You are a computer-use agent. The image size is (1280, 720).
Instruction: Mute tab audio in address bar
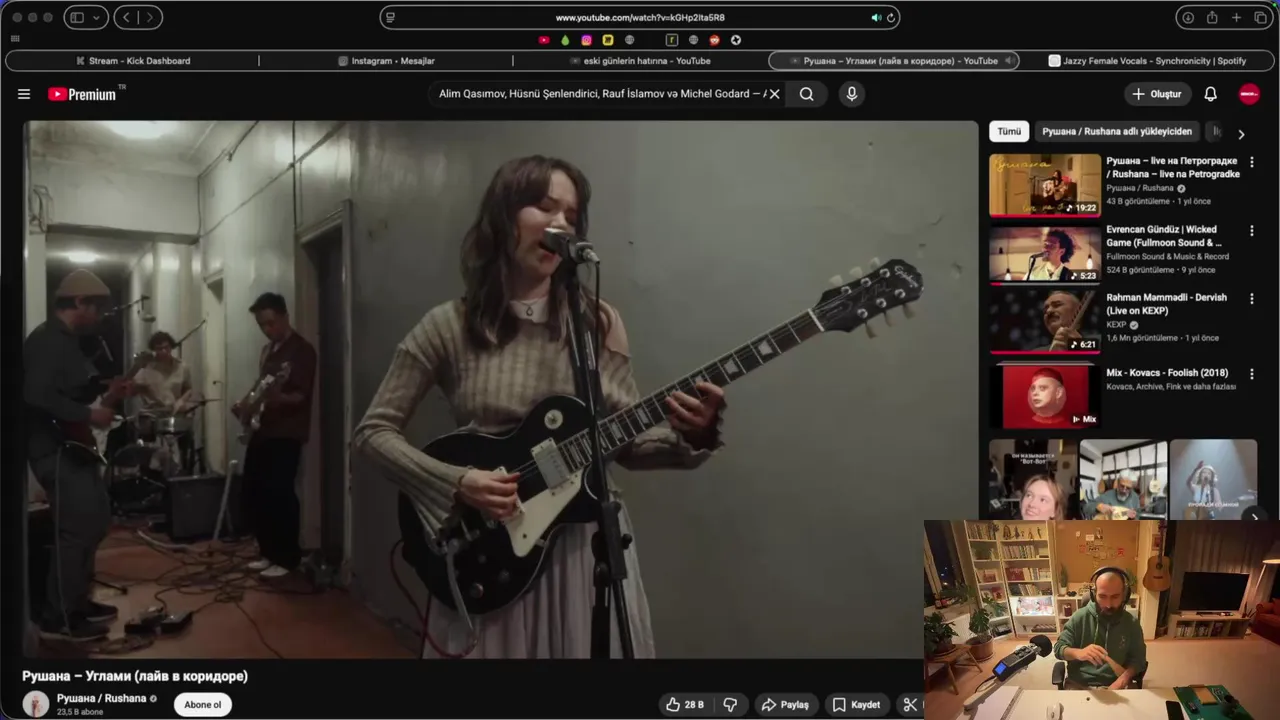[876, 17]
